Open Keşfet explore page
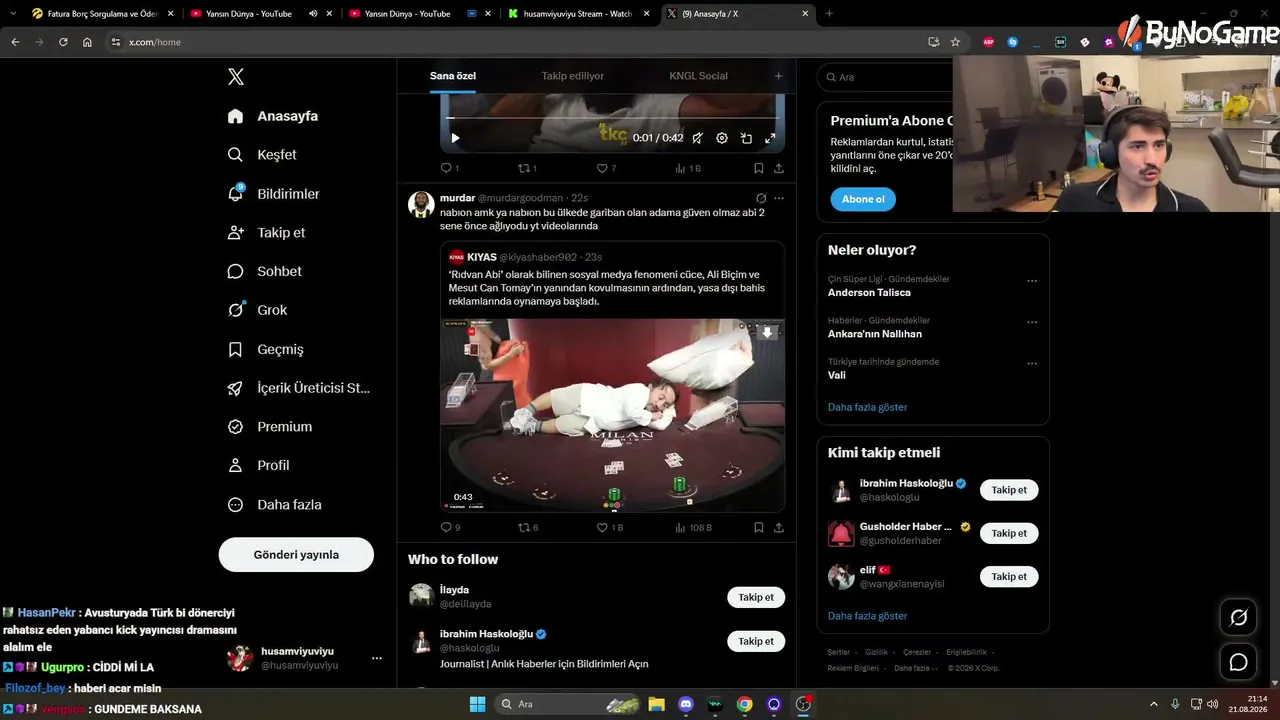1280x720 pixels. [262, 155]
